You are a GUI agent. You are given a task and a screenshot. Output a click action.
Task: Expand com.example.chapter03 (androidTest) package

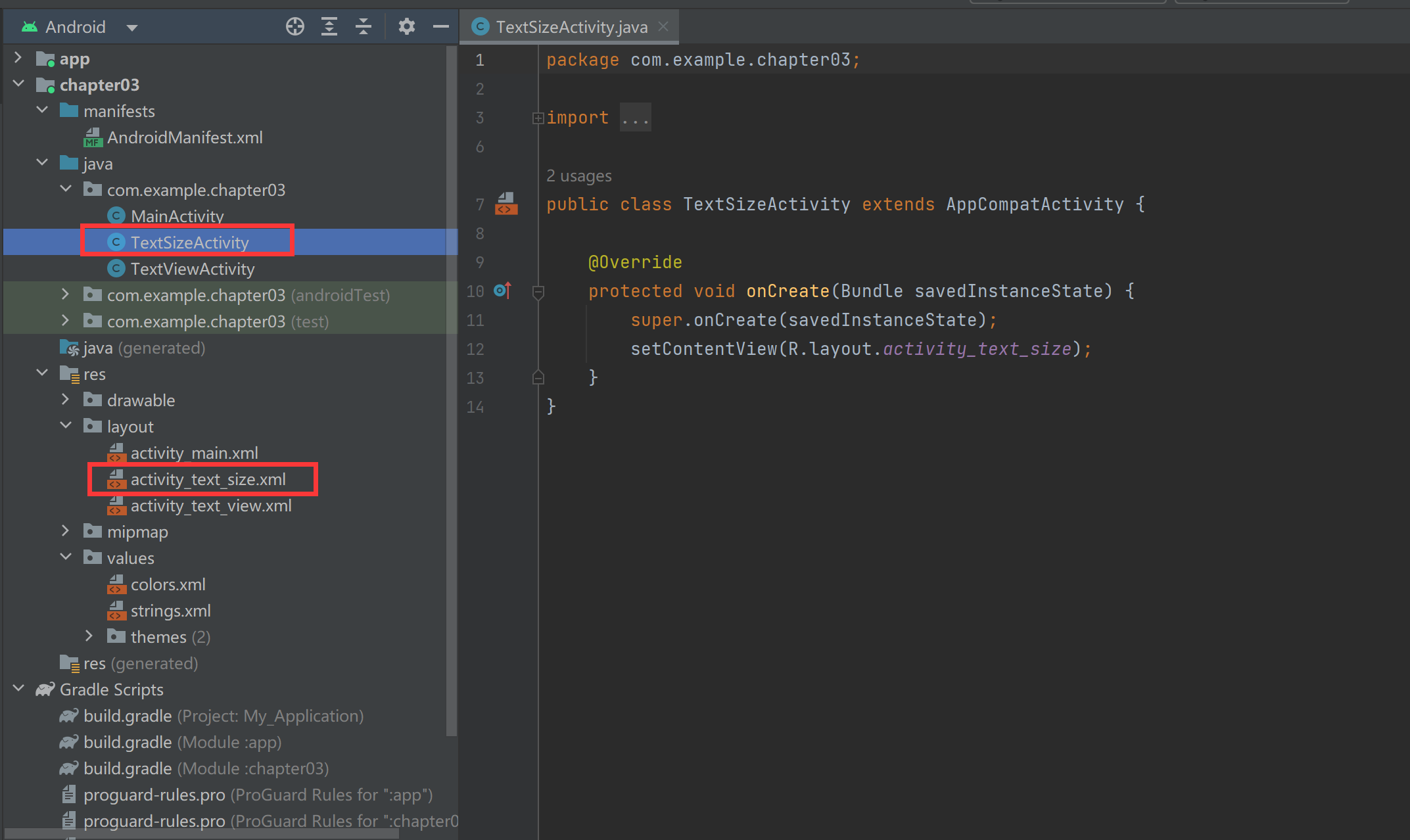66,294
